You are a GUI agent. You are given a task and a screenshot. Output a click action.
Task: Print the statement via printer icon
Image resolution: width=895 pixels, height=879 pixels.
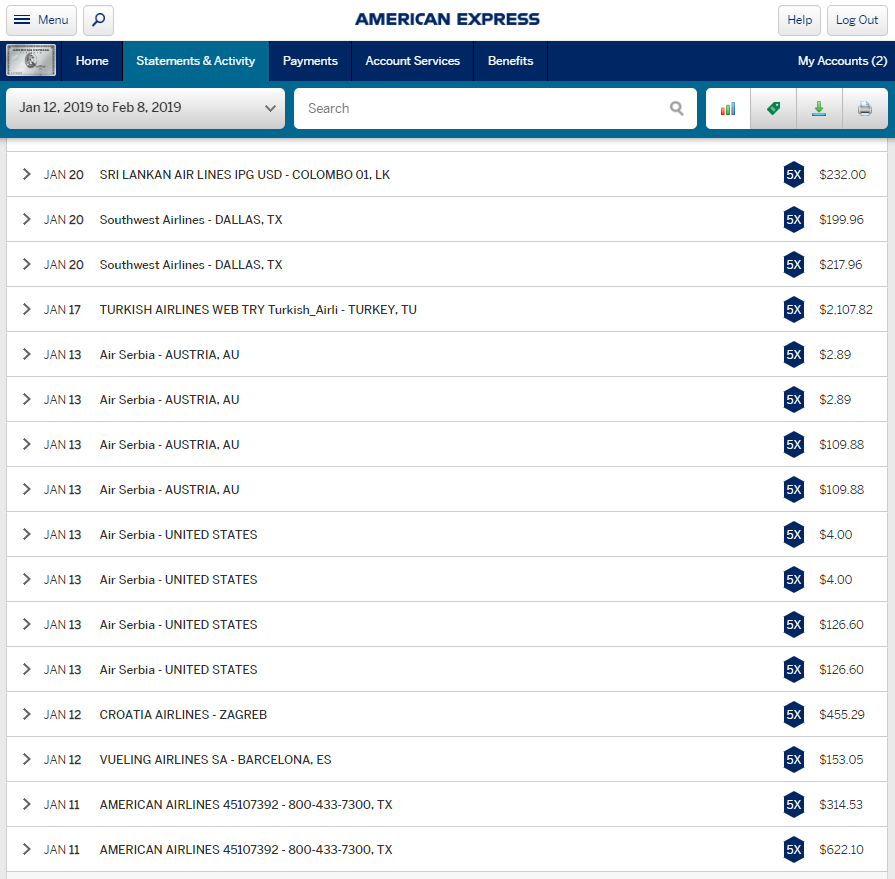pos(865,108)
